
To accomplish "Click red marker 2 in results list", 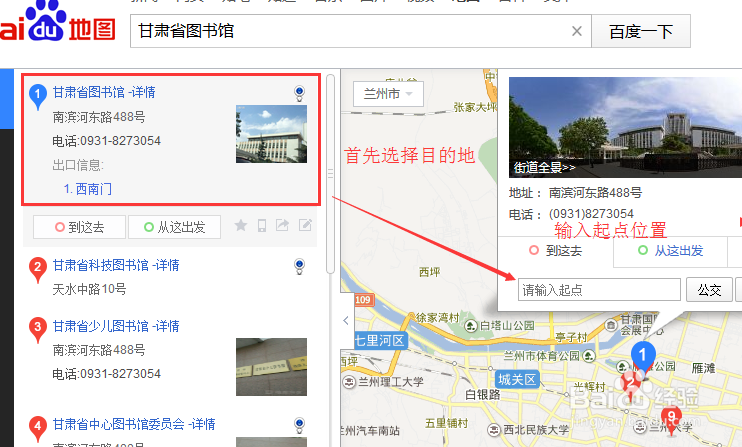I will (x=38, y=270).
